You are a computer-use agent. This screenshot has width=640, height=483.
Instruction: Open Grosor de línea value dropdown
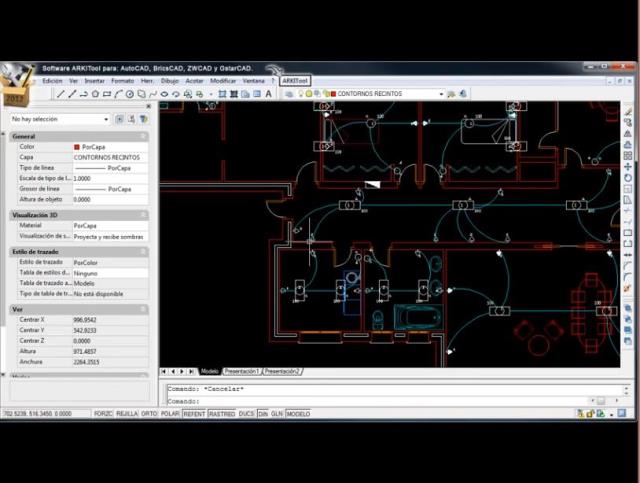[x=110, y=189]
